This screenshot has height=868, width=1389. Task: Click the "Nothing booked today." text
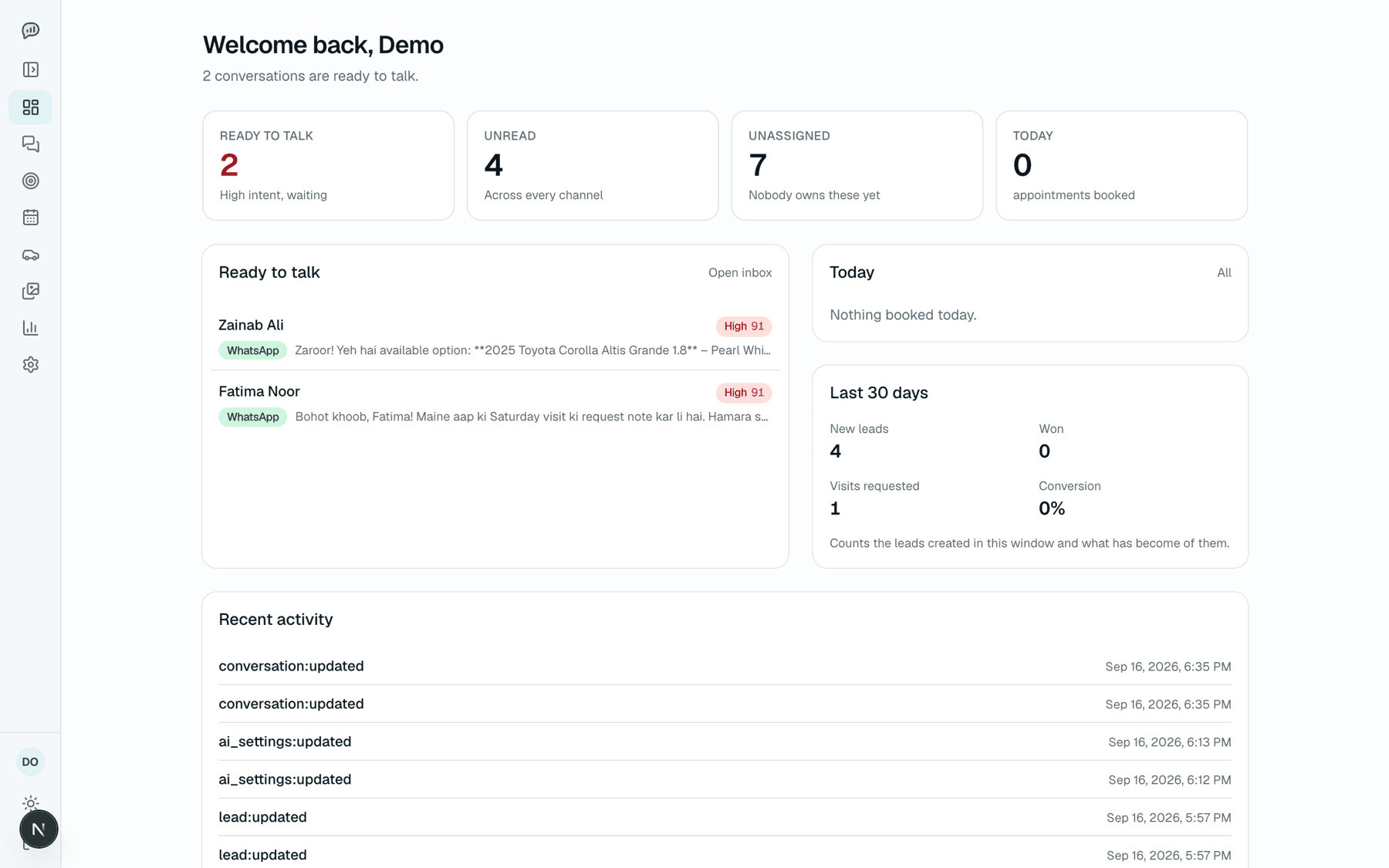pos(903,315)
